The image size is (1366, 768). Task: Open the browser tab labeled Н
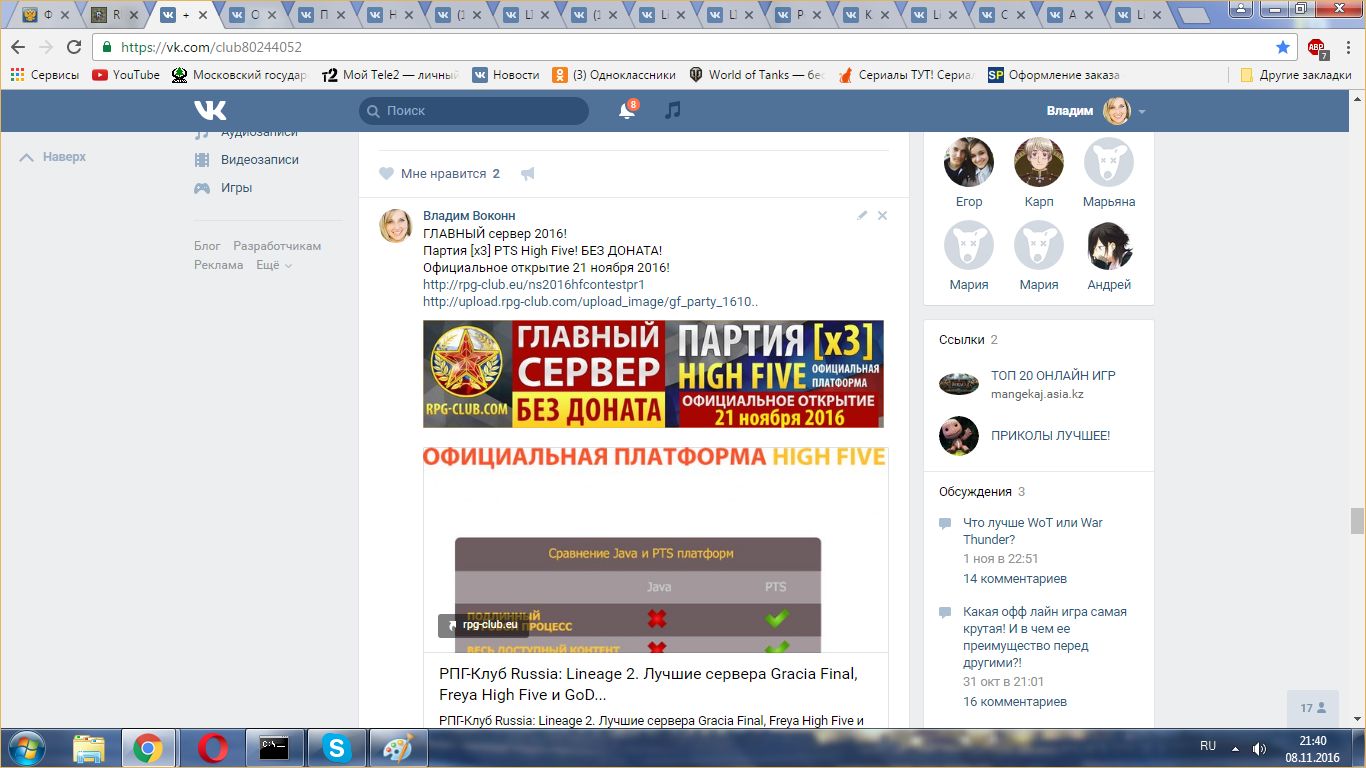(387, 15)
